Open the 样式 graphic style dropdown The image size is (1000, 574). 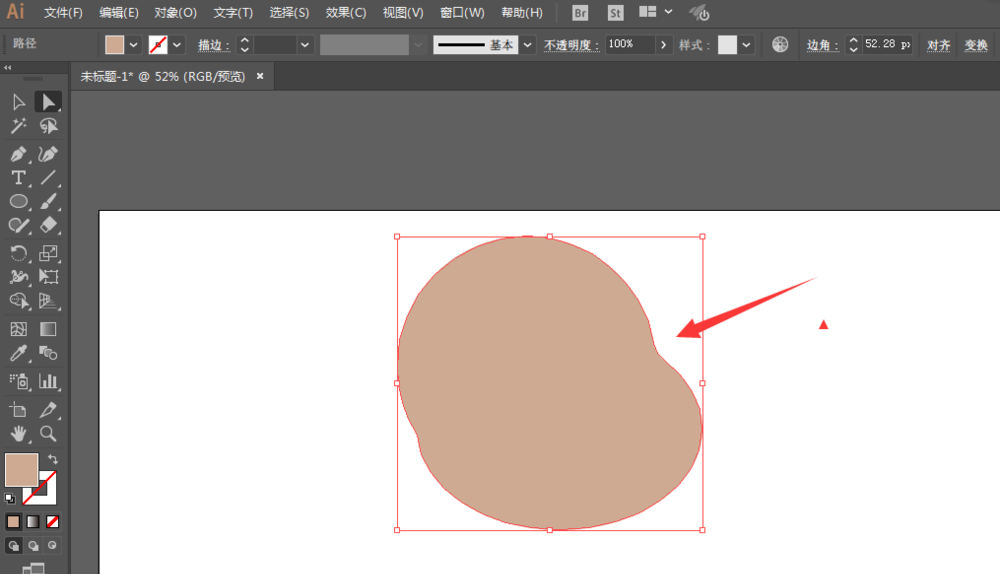point(747,45)
